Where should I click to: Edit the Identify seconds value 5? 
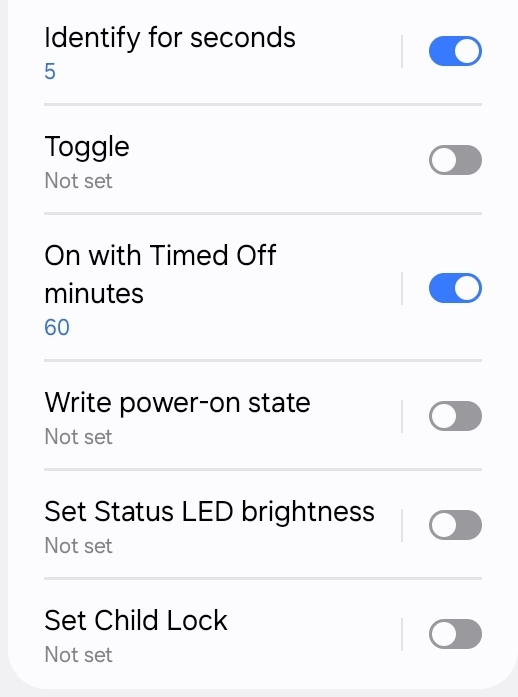pos(50,72)
